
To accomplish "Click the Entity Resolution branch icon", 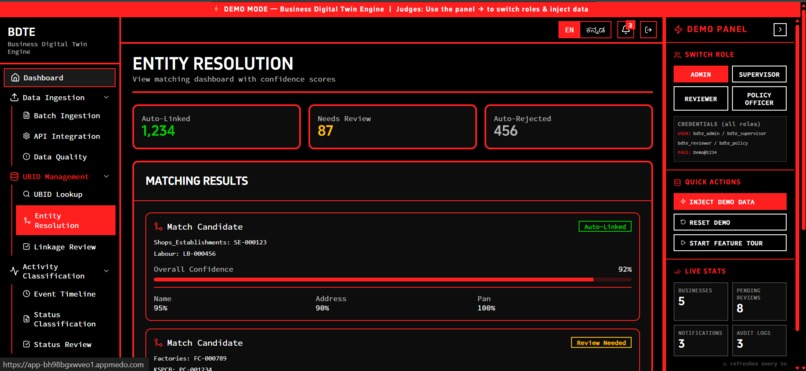I will click(x=27, y=220).
